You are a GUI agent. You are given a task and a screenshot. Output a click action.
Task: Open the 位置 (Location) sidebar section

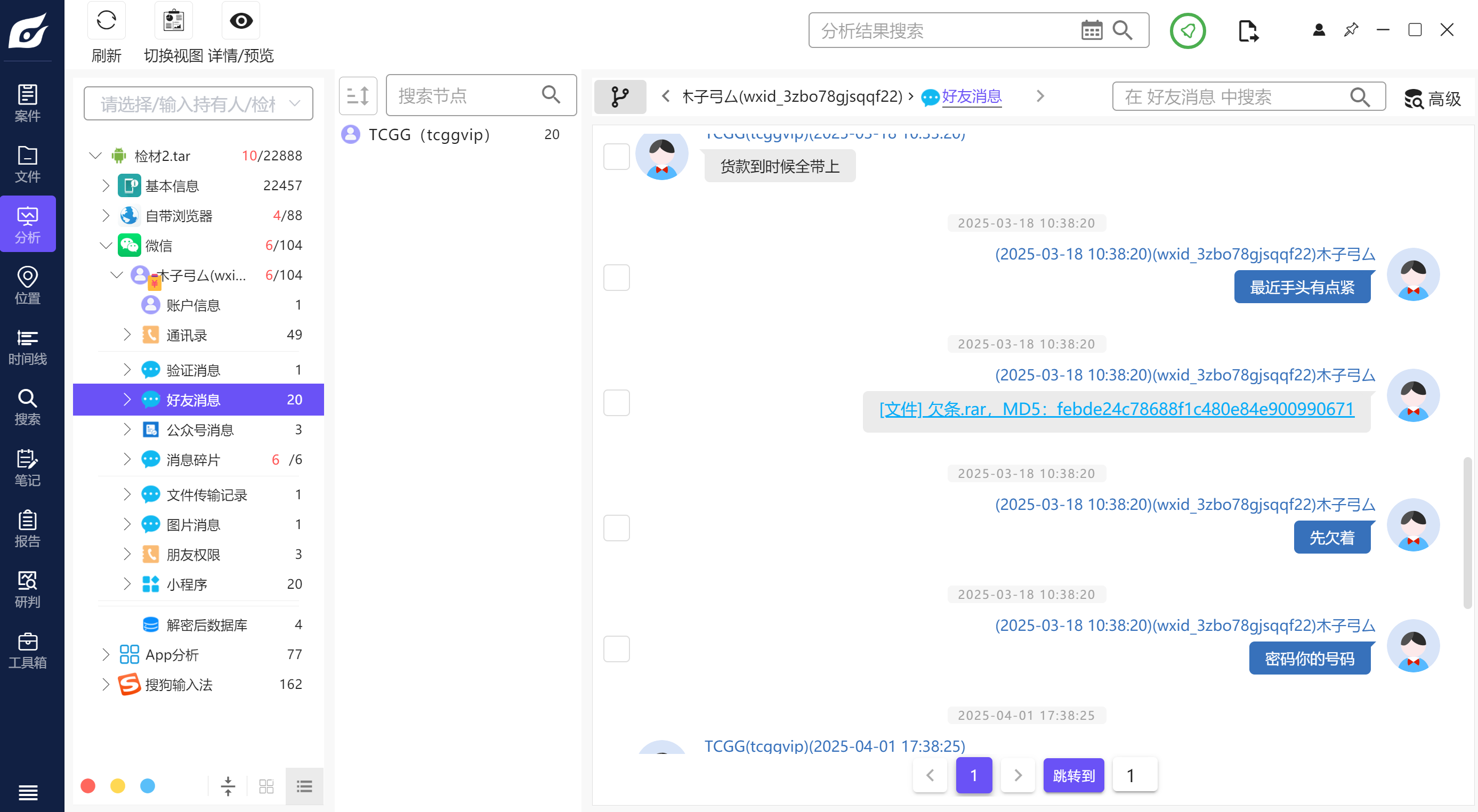coord(28,285)
